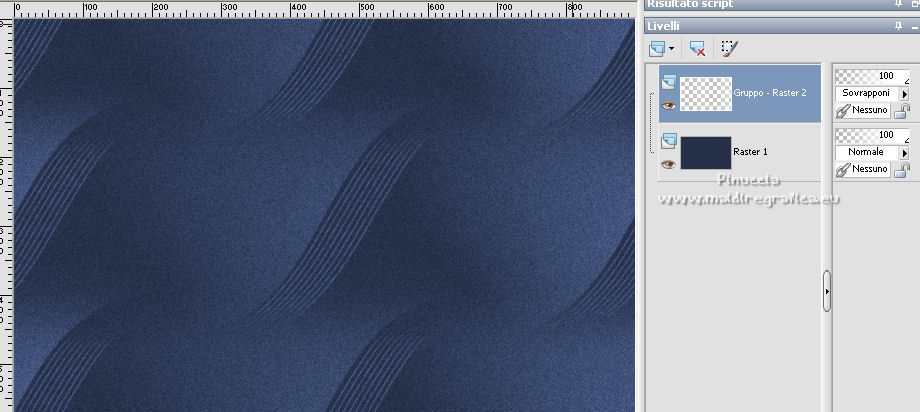Select the Gruppo - Raster 2 layer thumbnail

point(706,94)
